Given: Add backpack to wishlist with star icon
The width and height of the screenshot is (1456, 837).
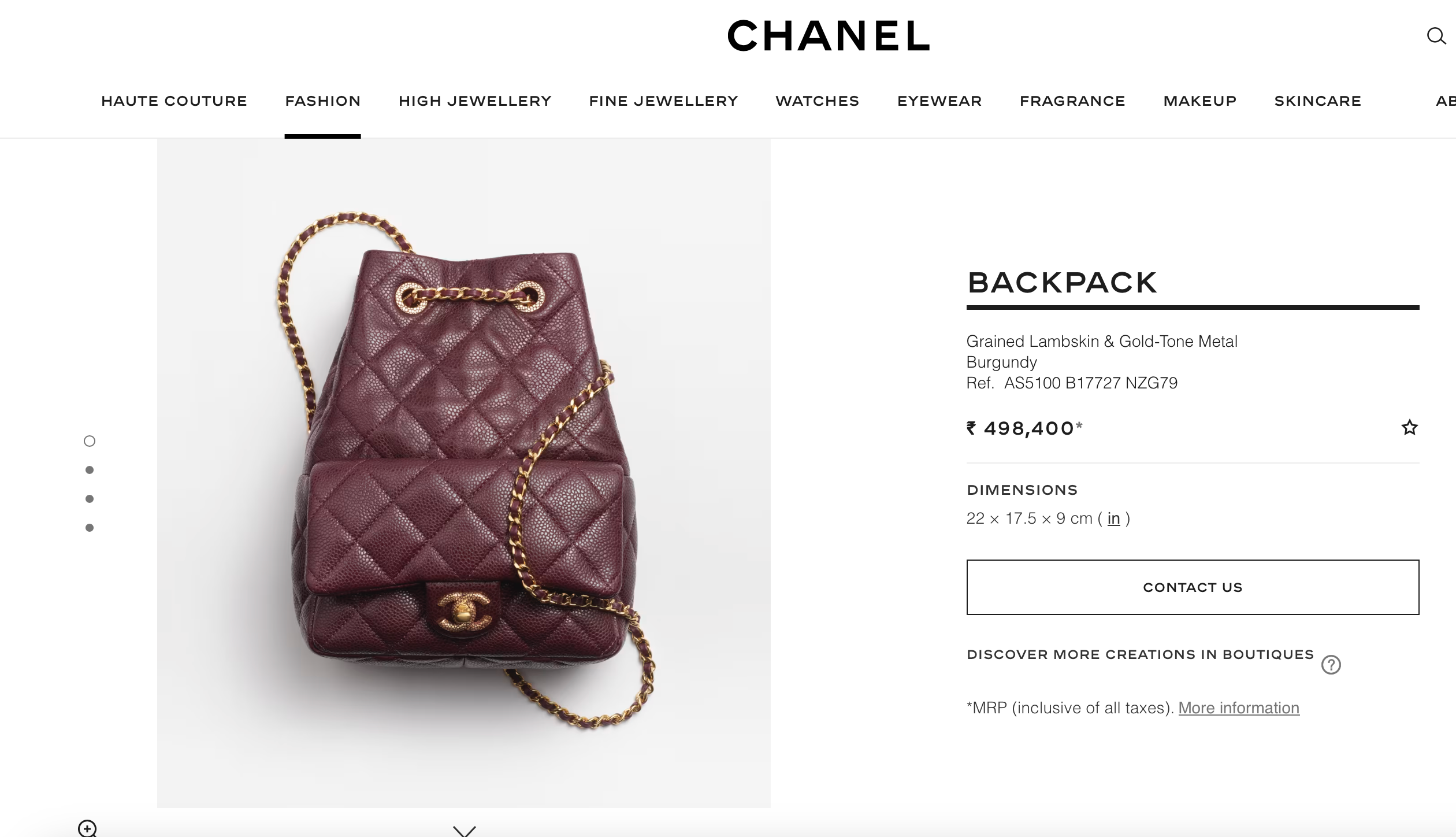Looking at the screenshot, I should [1409, 427].
